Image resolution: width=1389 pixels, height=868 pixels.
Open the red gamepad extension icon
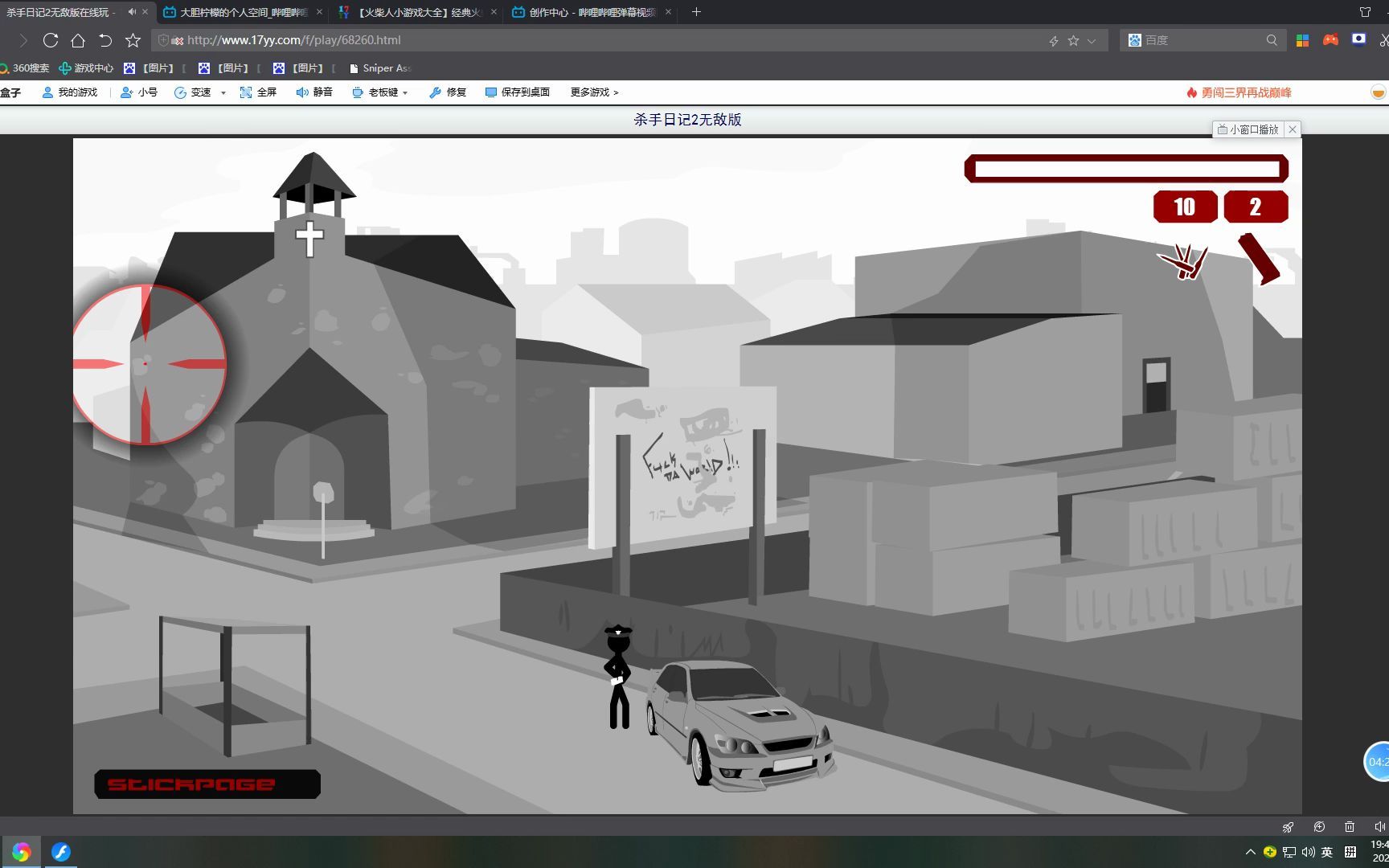tap(1331, 39)
